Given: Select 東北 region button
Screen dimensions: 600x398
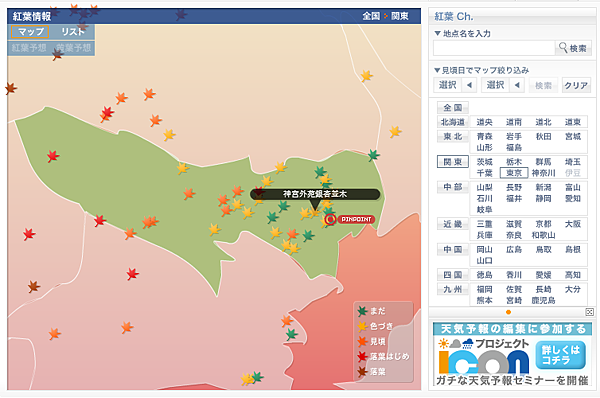Looking at the screenshot, I should [x=453, y=137].
